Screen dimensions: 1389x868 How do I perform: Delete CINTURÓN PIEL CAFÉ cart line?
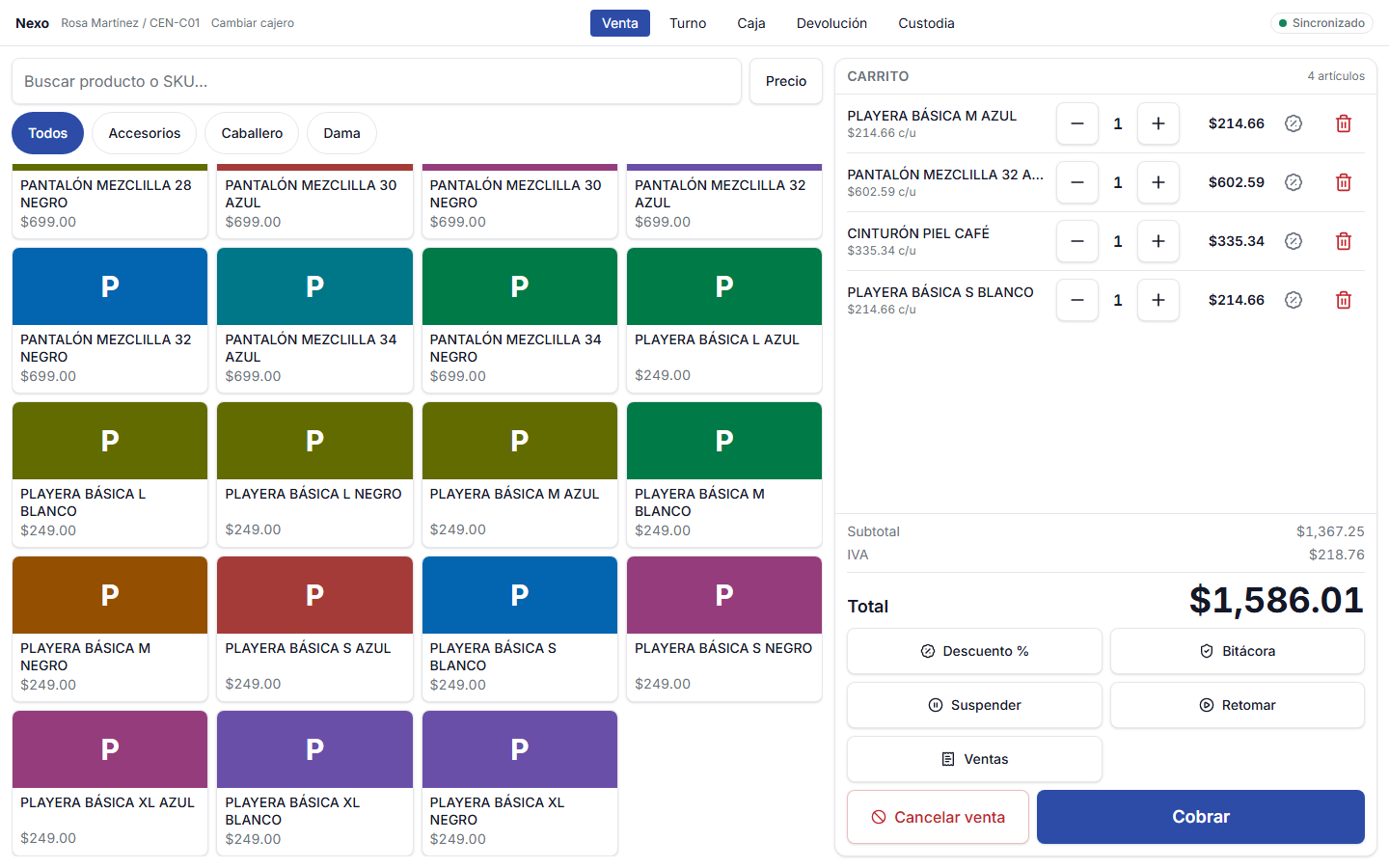1343,241
